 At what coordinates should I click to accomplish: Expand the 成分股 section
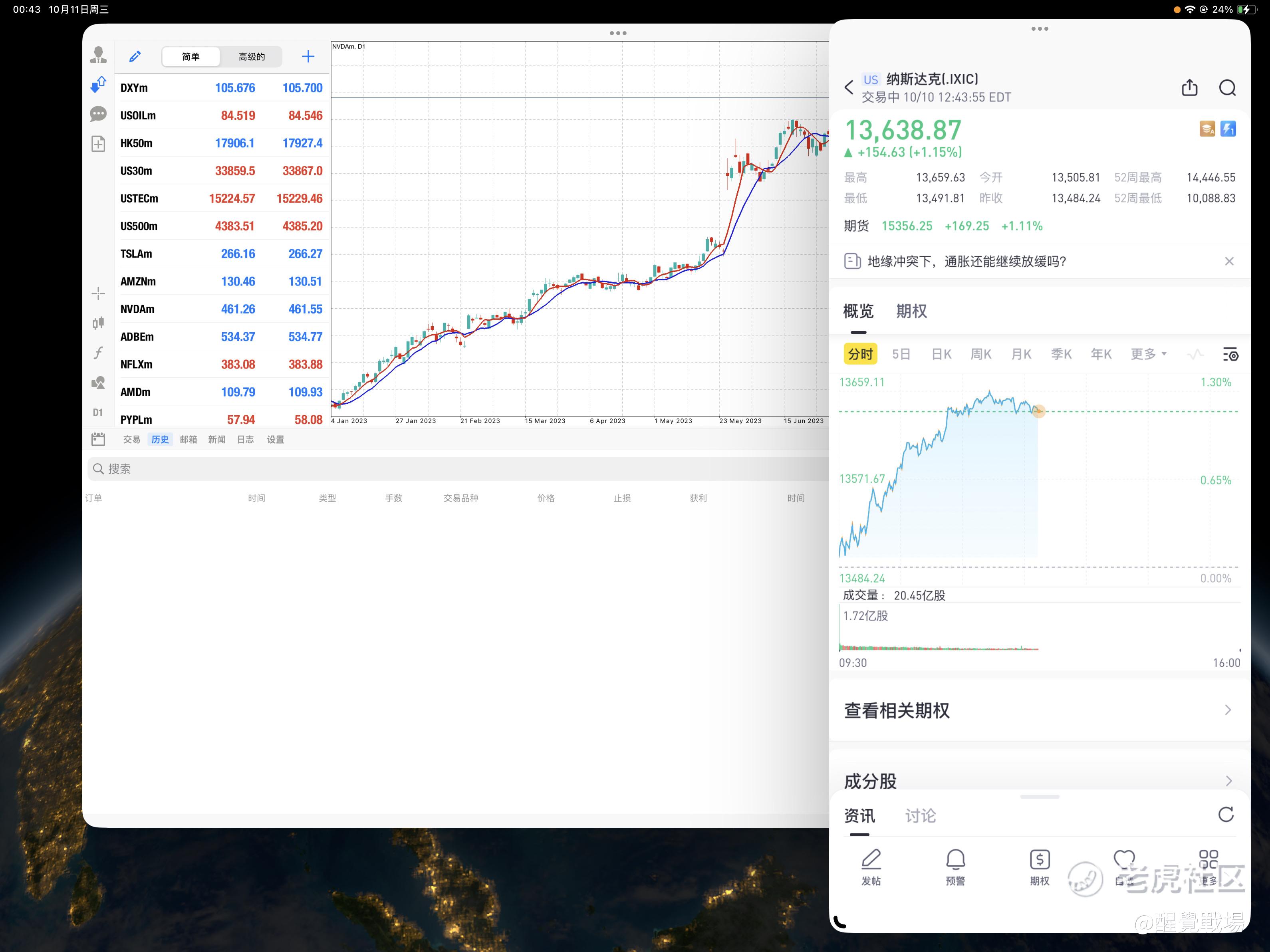tap(1040, 781)
